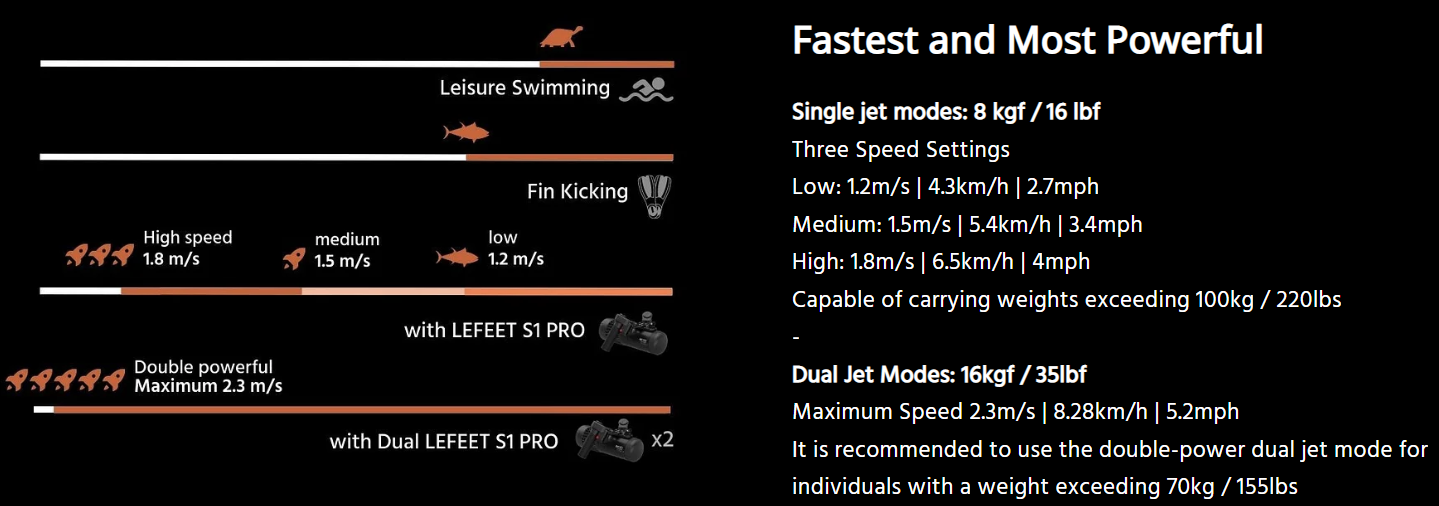The image size is (1439, 506).
Task: Click the Three Speed Settings text line
Action: (x=901, y=150)
